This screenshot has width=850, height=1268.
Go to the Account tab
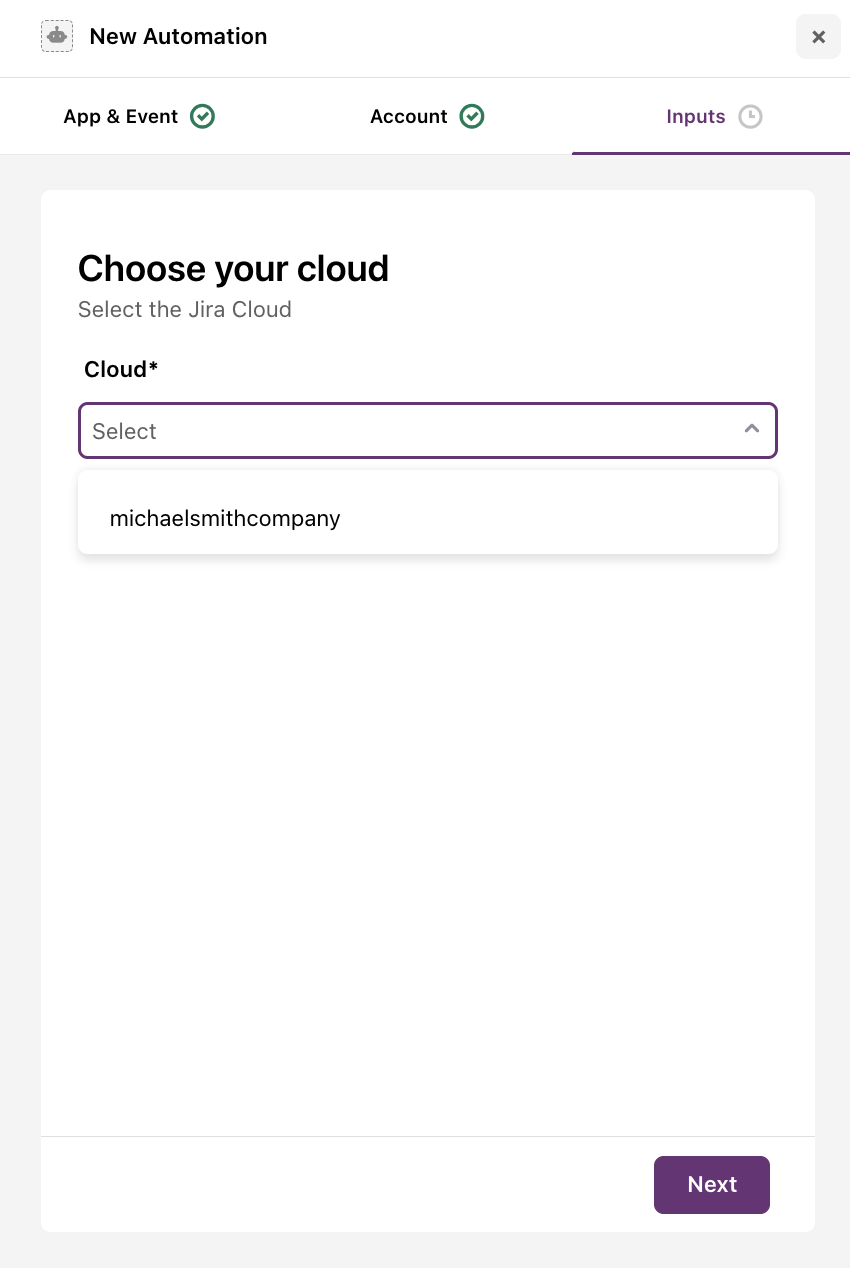(409, 117)
